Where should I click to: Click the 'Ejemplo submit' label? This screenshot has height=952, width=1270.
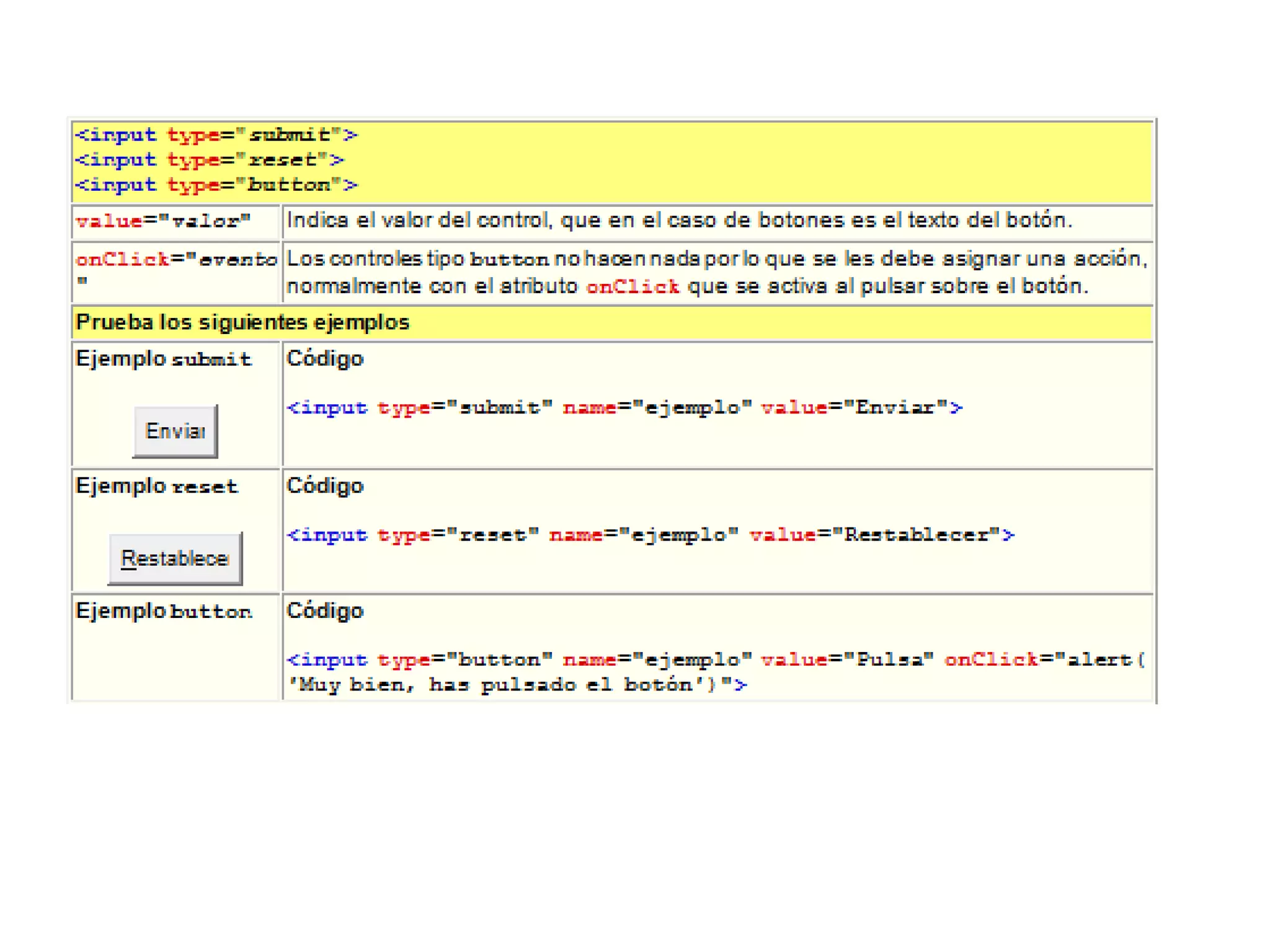(163, 359)
